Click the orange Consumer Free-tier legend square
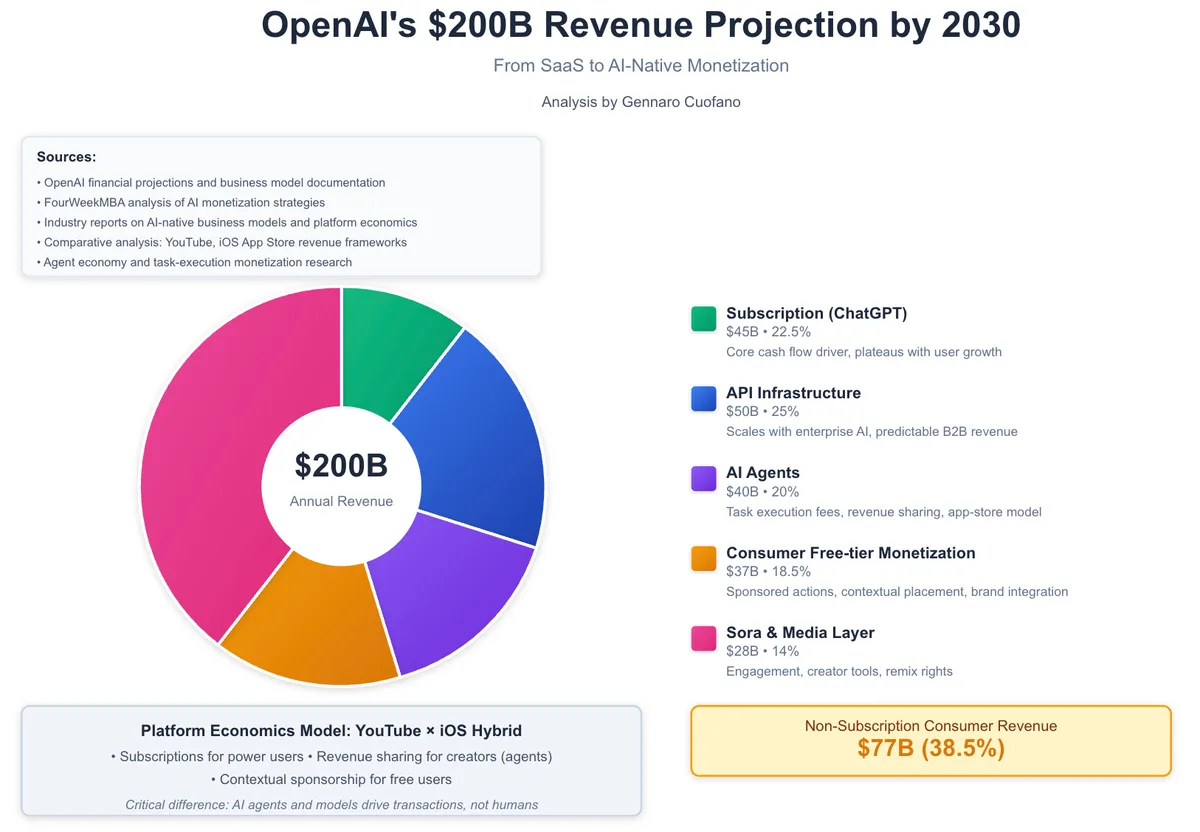The image size is (1200, 832). (x=703, y=558)
